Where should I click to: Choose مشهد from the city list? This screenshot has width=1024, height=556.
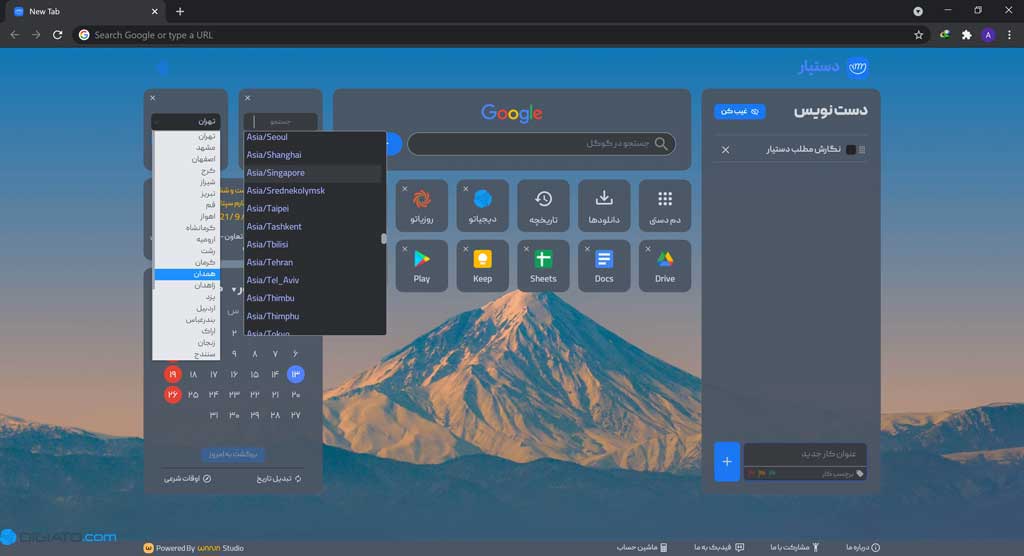pyautogui.click(x=187, y=148)
